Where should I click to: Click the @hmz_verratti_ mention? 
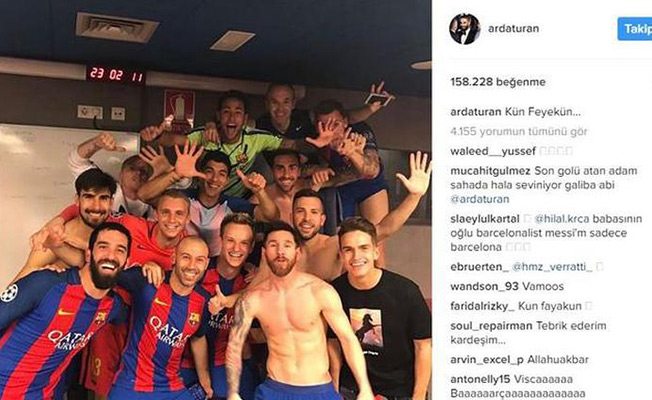(x=552, y=267)
